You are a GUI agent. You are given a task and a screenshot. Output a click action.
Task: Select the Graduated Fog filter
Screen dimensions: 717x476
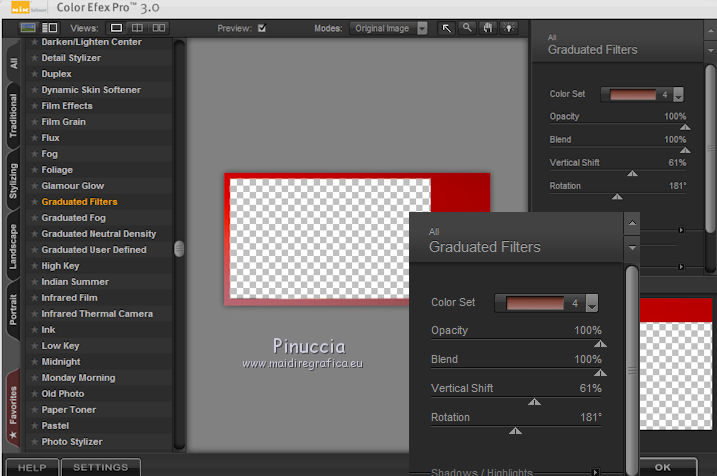pyautogui.click(x=74, y=218)
